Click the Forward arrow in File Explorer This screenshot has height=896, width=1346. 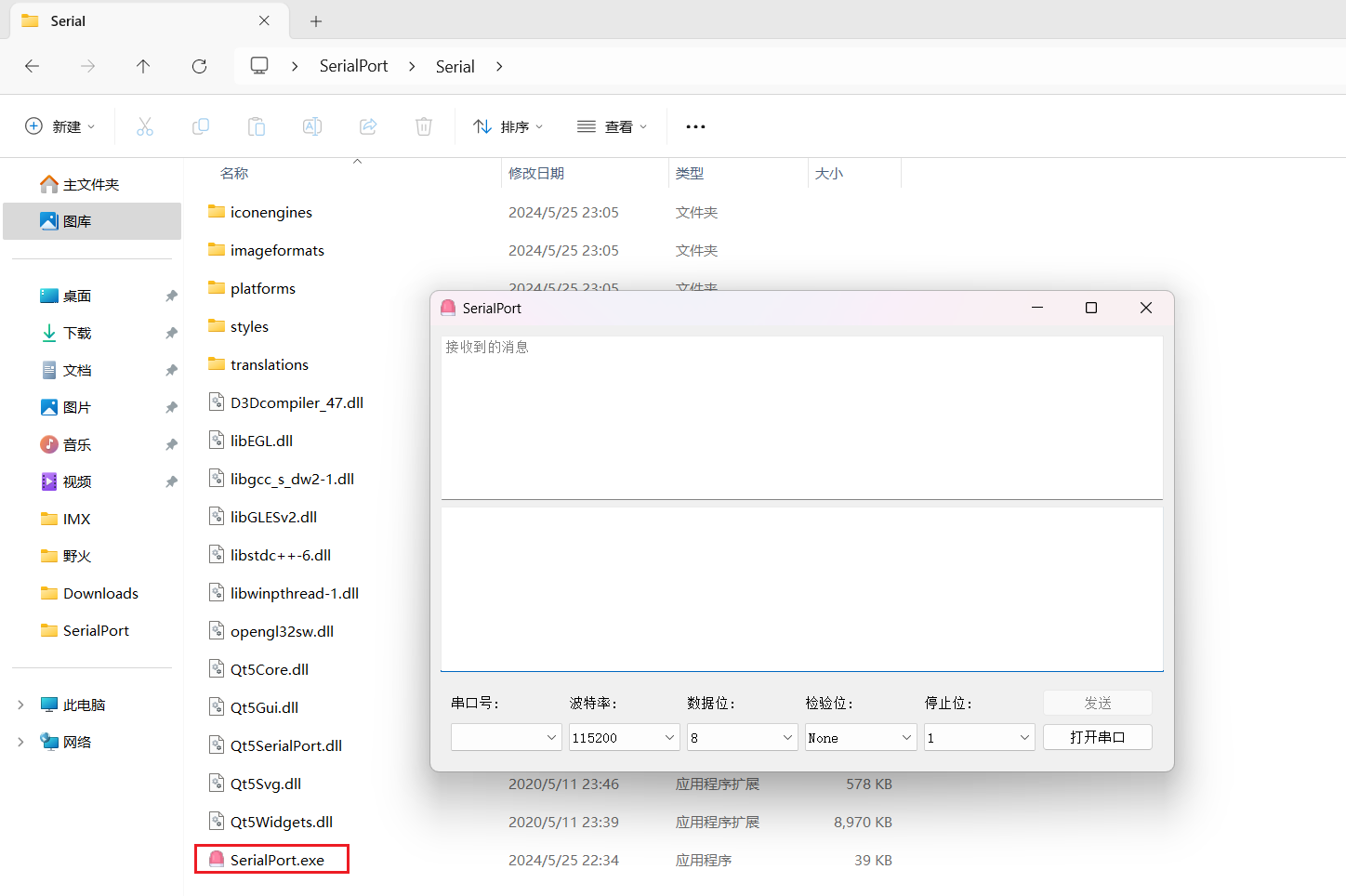(x=87, y=66)
